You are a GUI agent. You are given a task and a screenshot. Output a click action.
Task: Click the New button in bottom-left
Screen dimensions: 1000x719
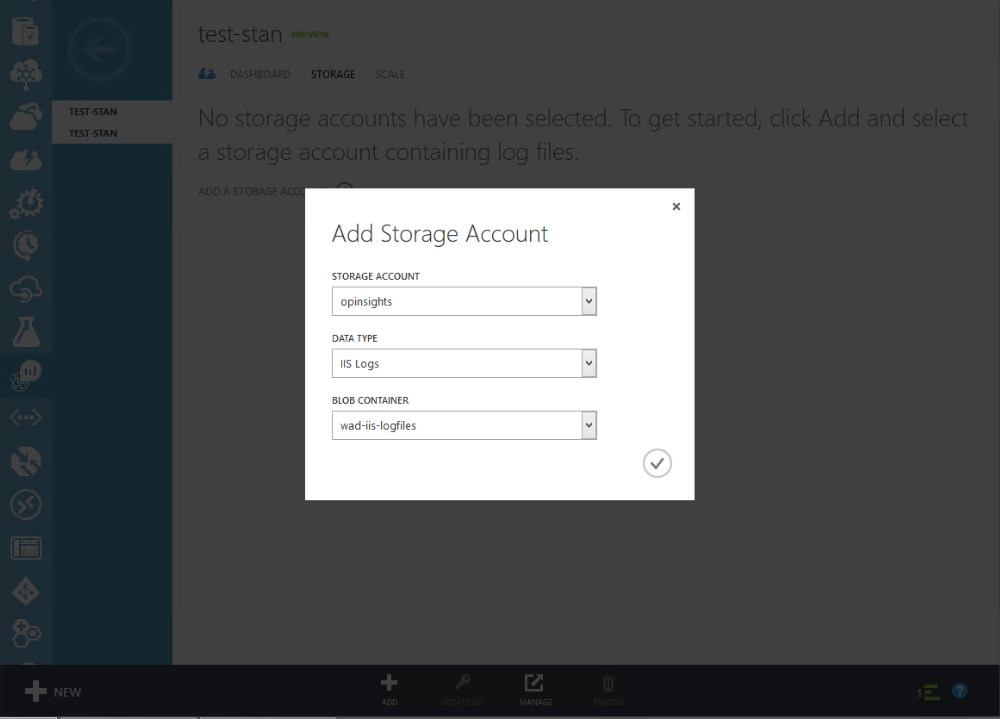click(54, 692)
